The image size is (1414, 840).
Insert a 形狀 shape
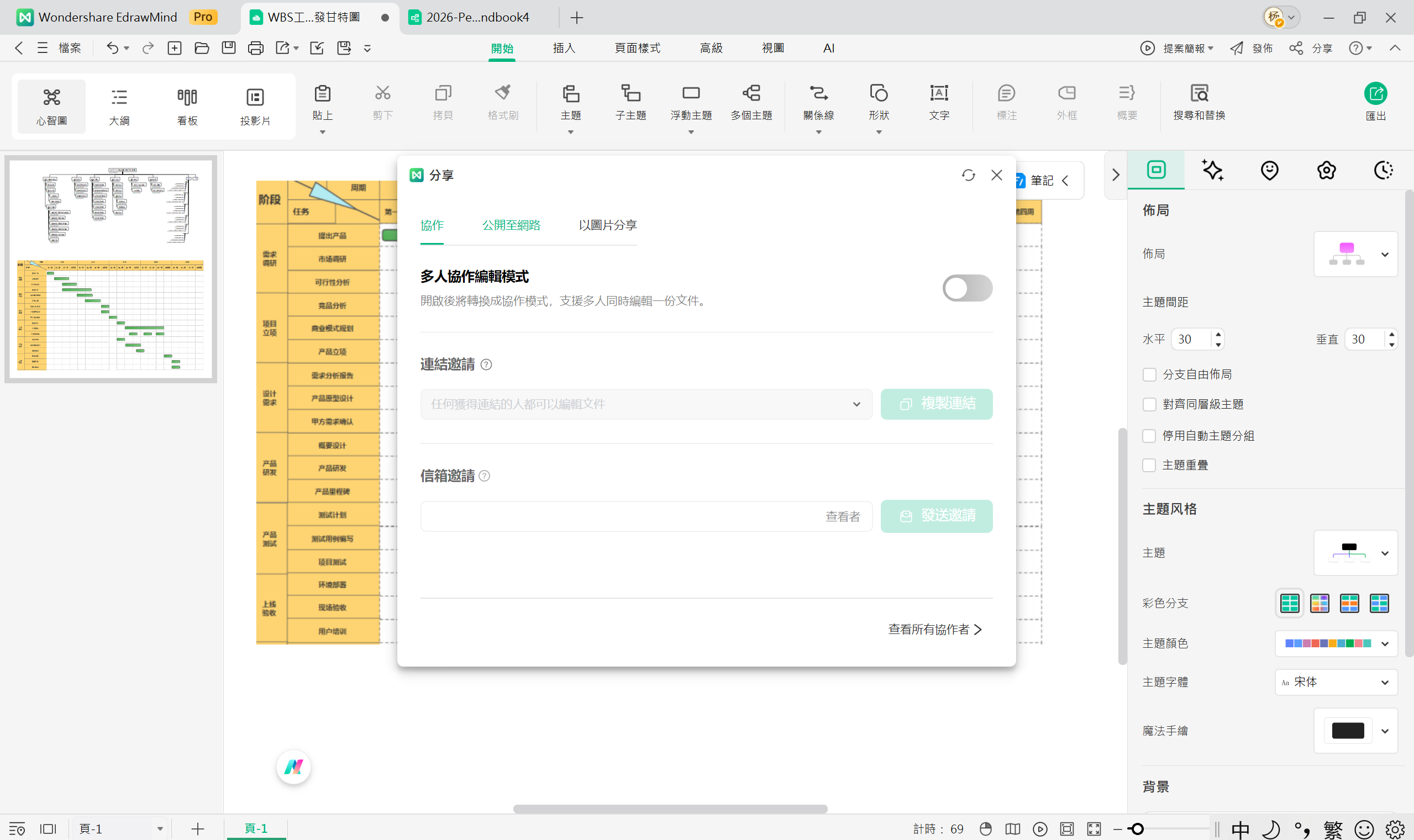[x=879, y=105]
